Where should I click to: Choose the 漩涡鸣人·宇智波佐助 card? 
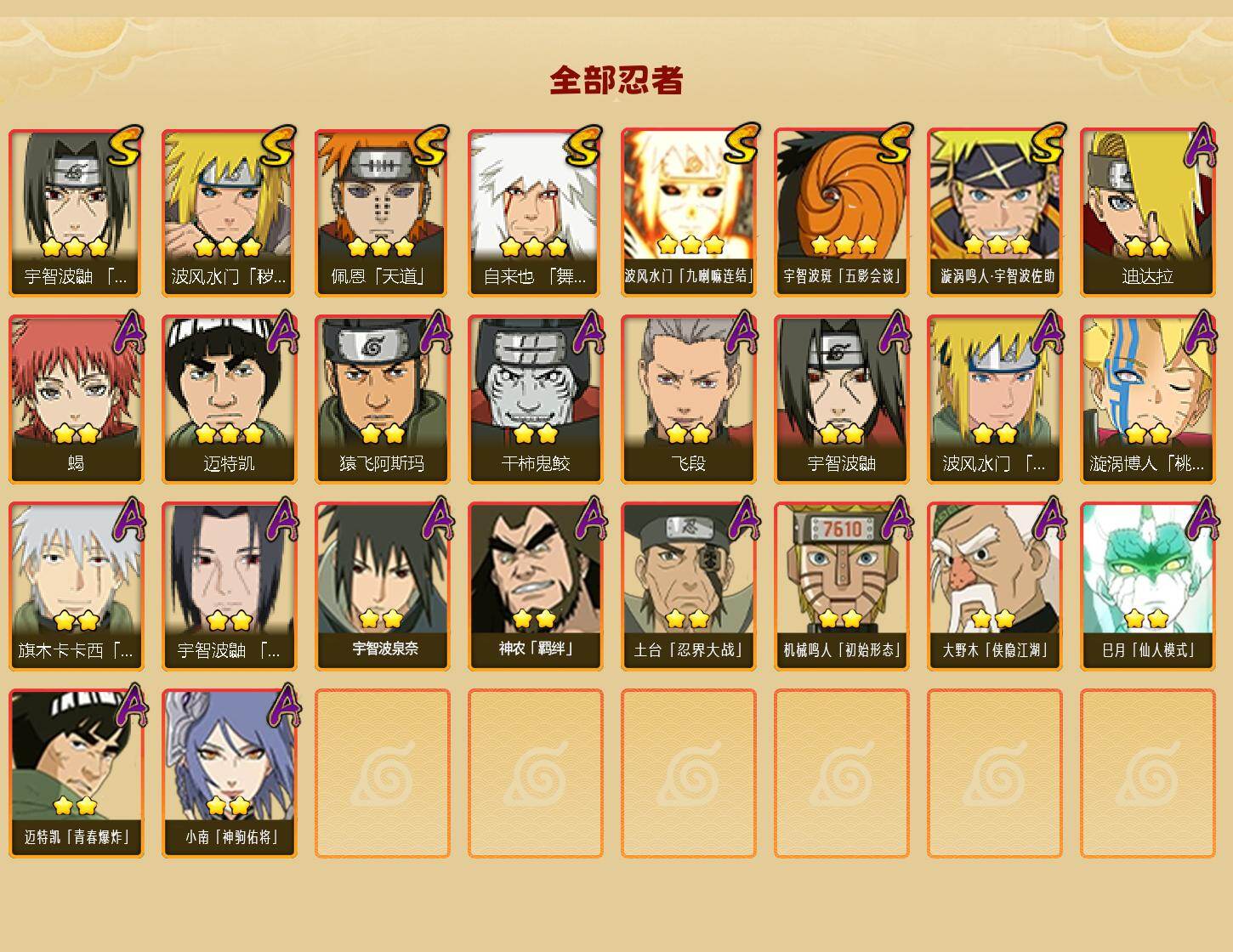click(x=994, y=212)
